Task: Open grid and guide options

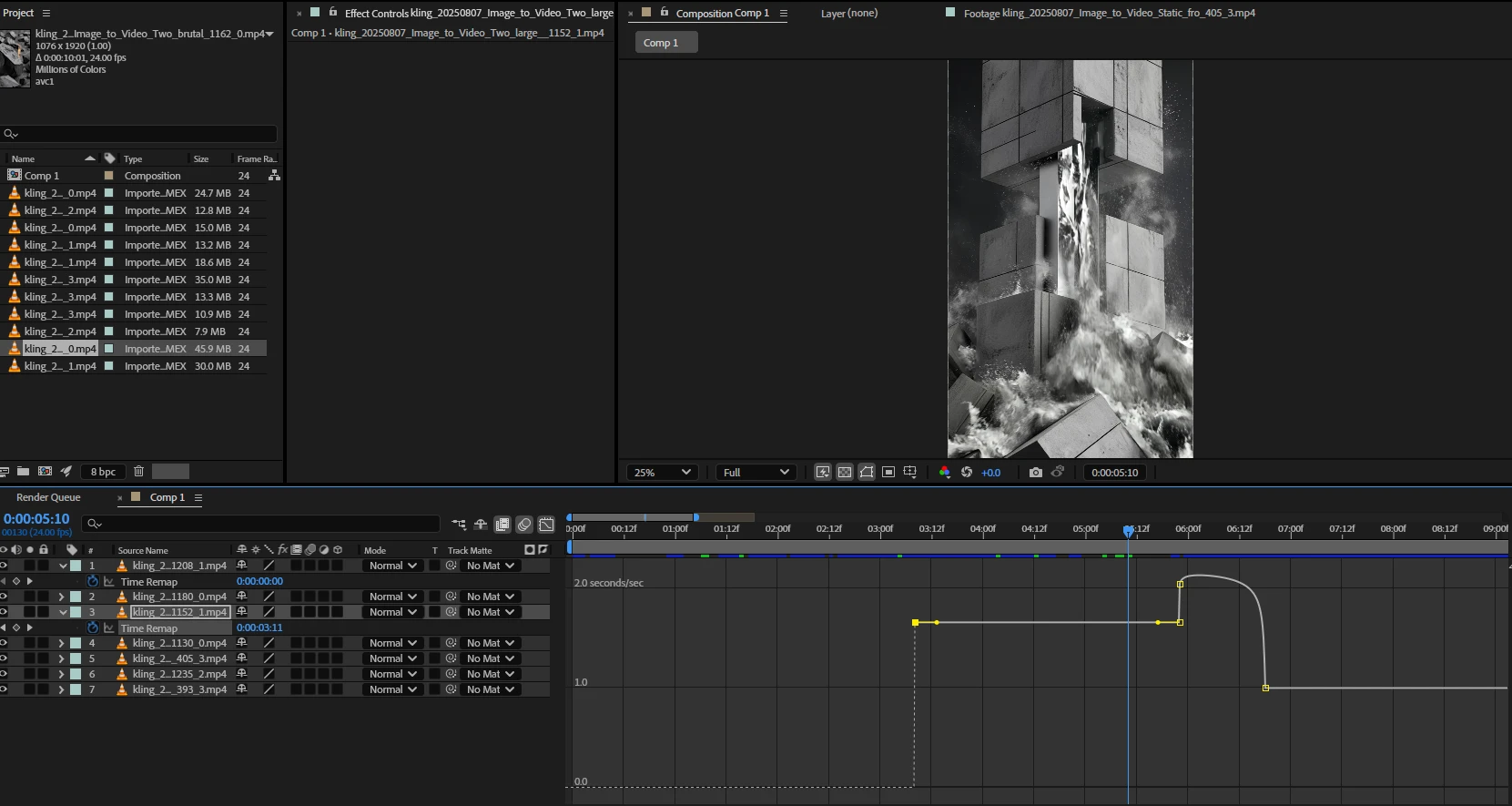Action: pos(910,472)
